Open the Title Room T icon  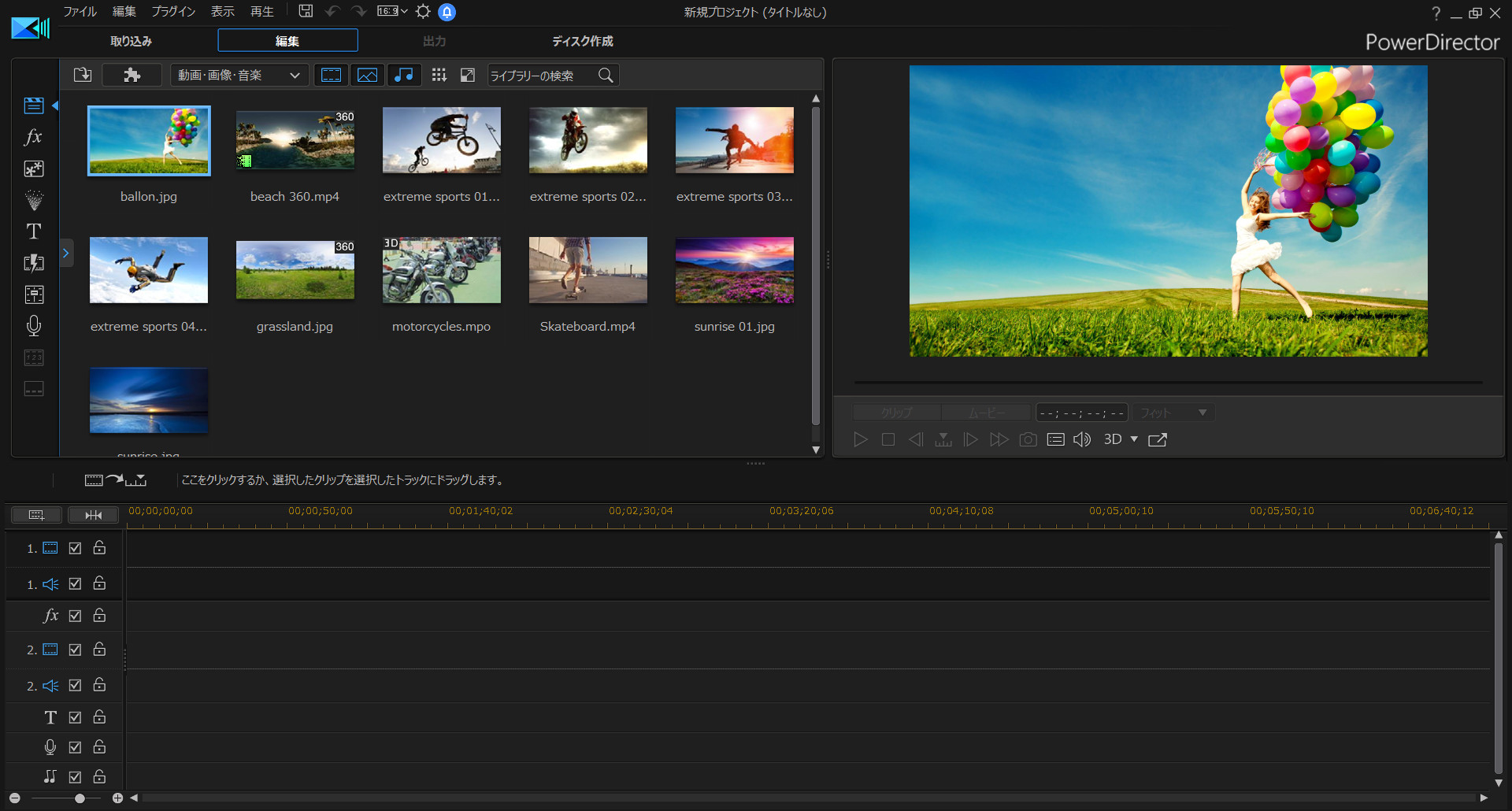[x=33, y=231]
